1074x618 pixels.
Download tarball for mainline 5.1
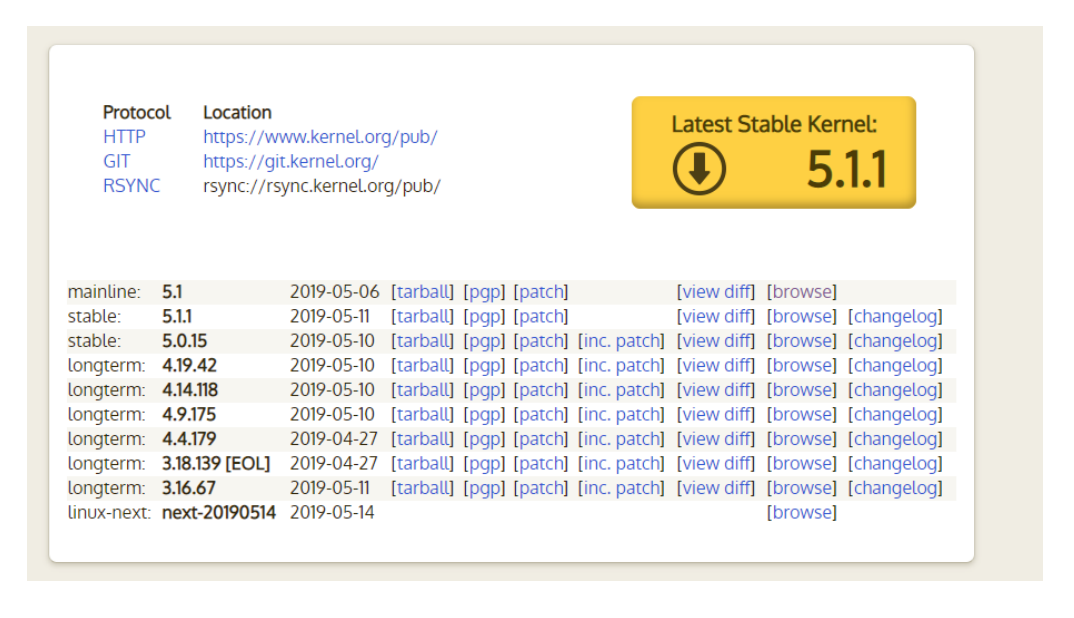pos(423,292)
